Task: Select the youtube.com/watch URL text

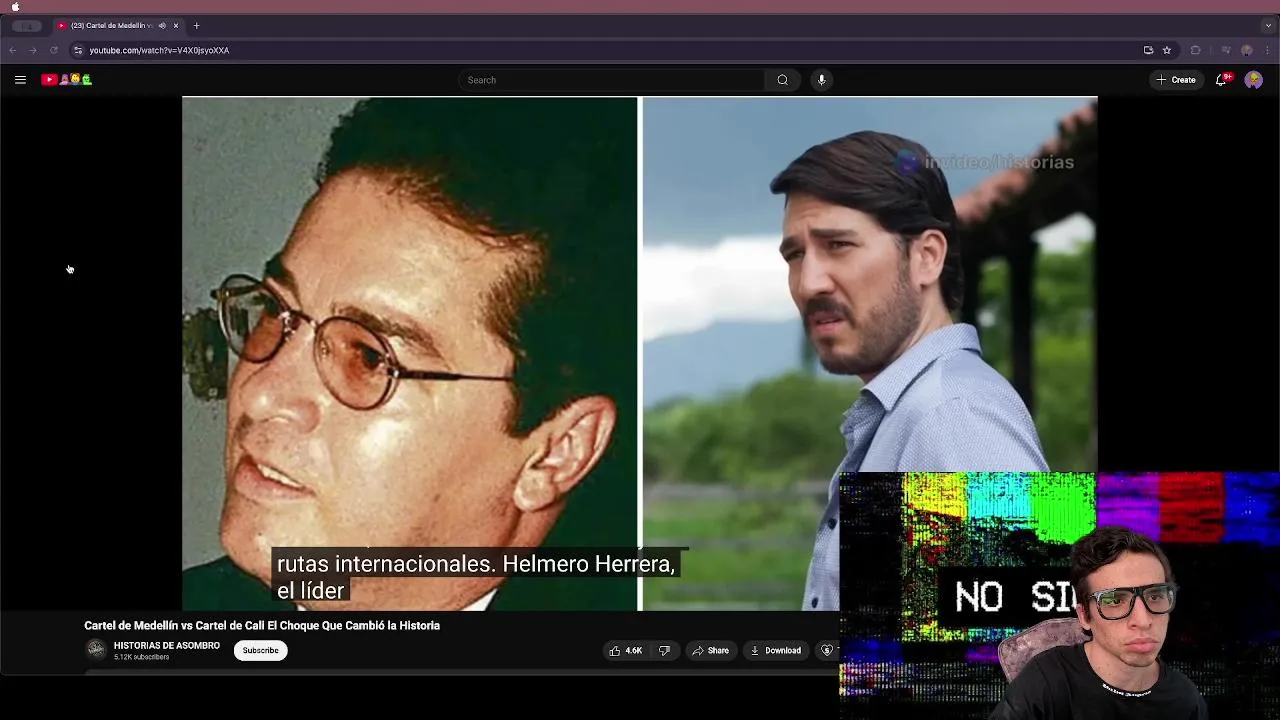Action: pos(159,50)
